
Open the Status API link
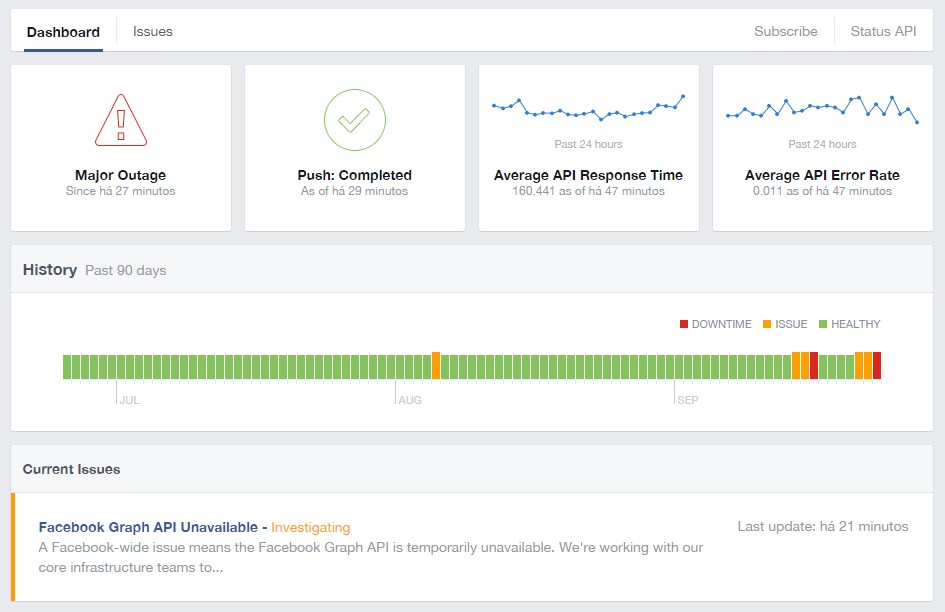[x=883, y=31]
